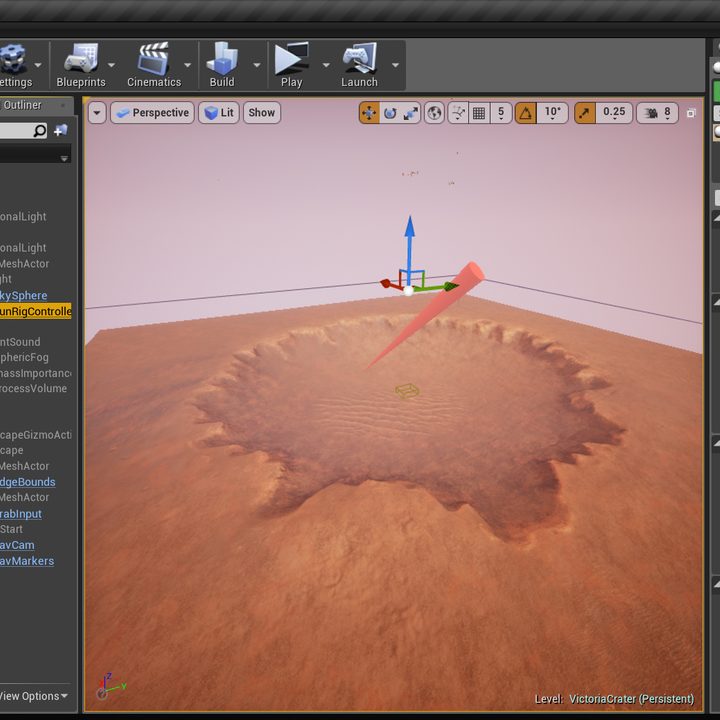Image resolution: width=720 pixels, height=720 pixels.
Task: Change scale snap value 0.25
Action: [x=614, y=112]
